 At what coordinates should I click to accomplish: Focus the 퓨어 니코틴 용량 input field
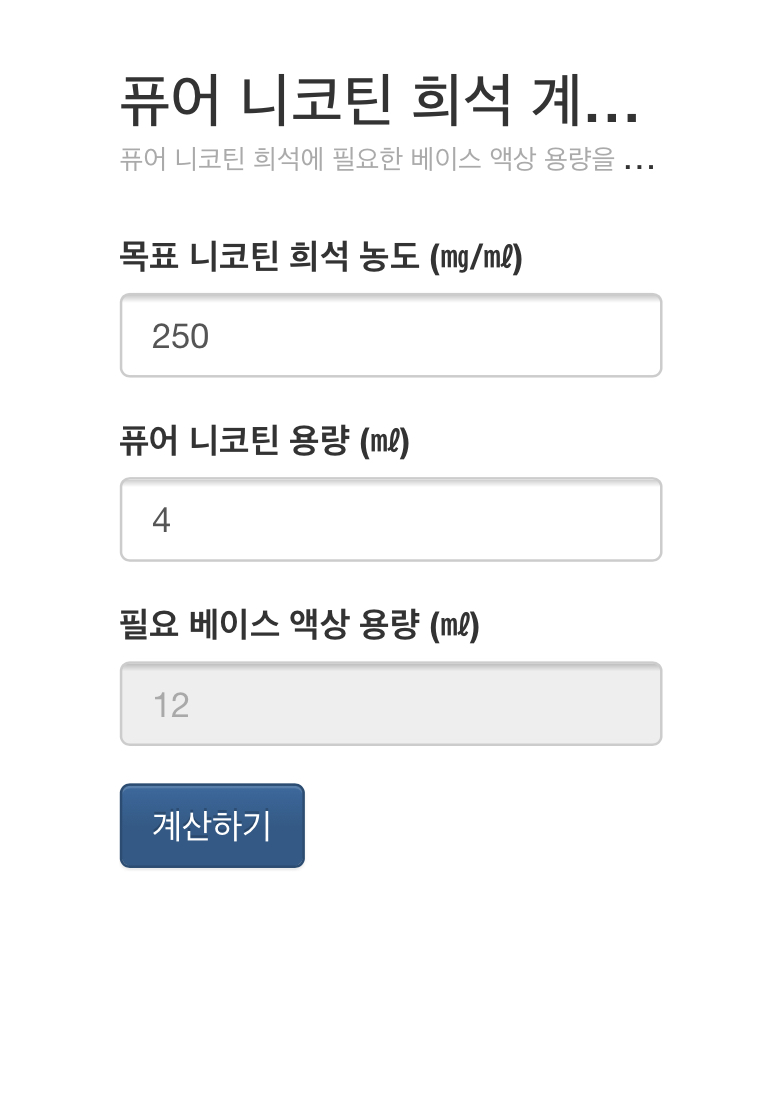391,519
